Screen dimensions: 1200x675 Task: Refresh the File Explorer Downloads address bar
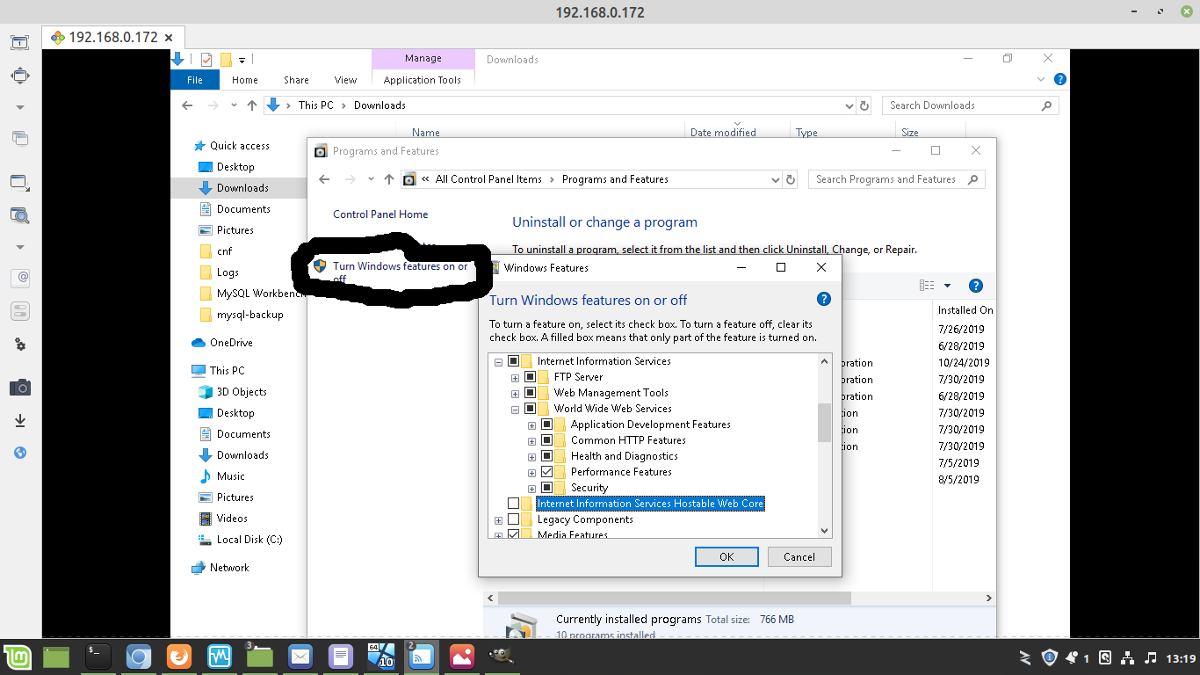pyautogui.click(x=865, y=105)
